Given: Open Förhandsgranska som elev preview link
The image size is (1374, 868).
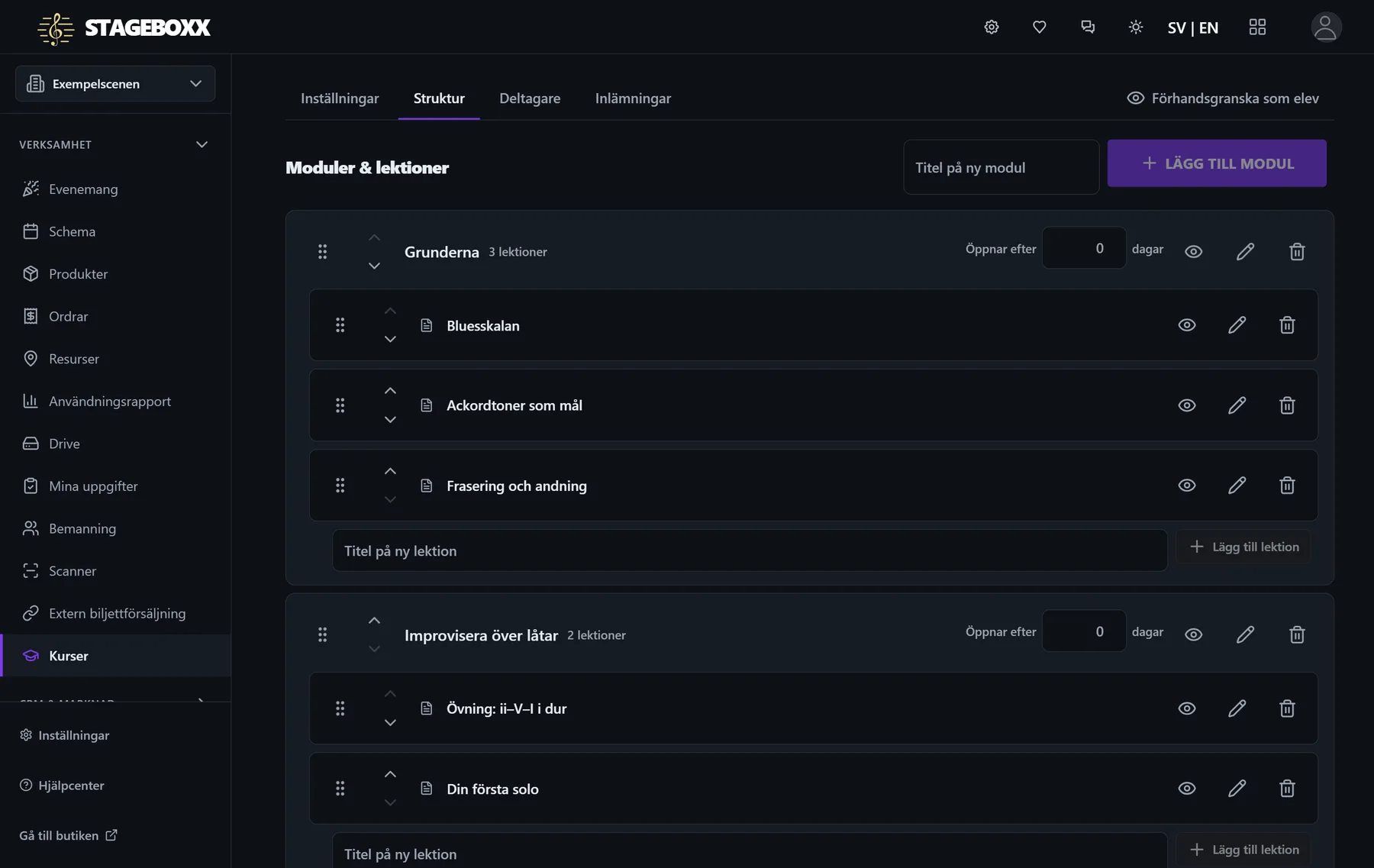Looking at the screenshot, I should tap(1223, 98).
